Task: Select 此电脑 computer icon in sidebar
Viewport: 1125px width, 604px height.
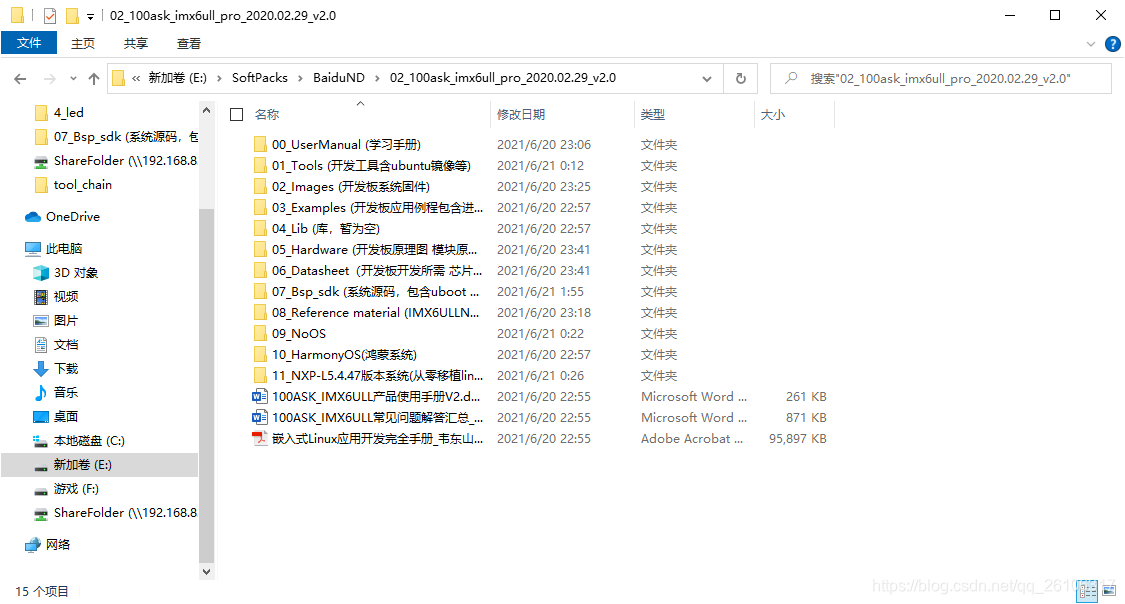Action: click(32, 249)
